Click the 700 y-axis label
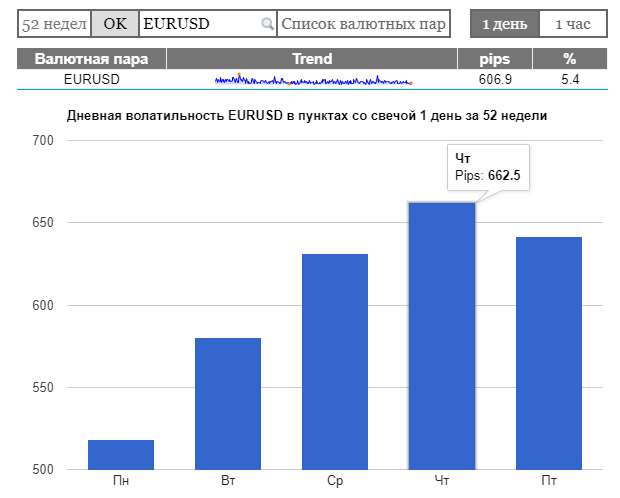 pos(43,140)
